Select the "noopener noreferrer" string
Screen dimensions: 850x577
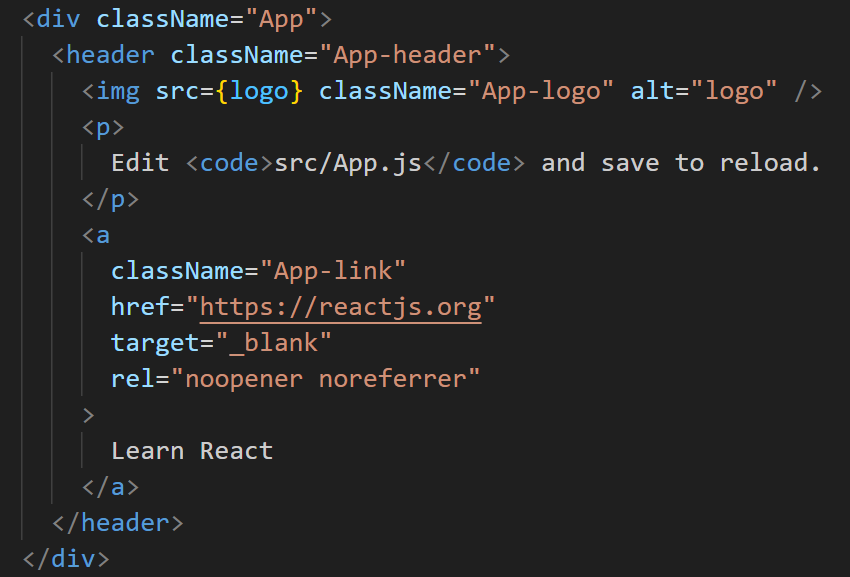(325, 379)
